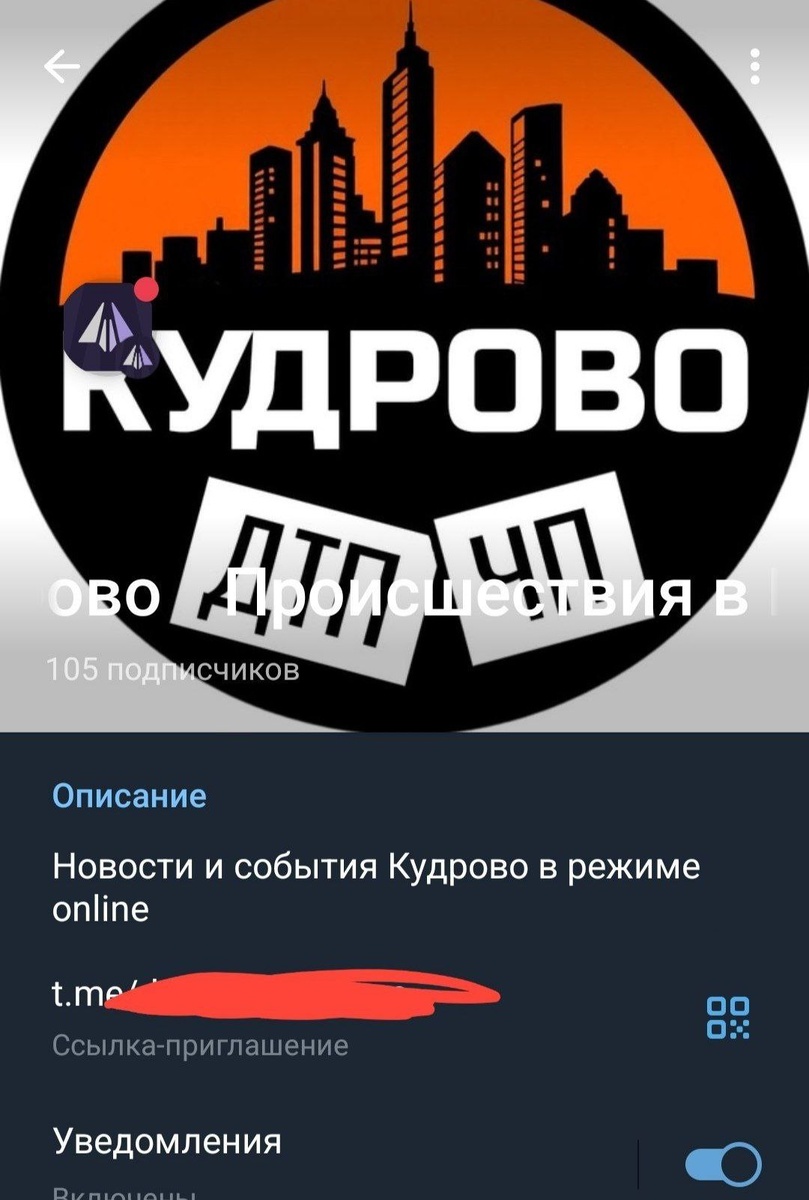
Task: Open the t.me invite link
Action: pos(275,995)
